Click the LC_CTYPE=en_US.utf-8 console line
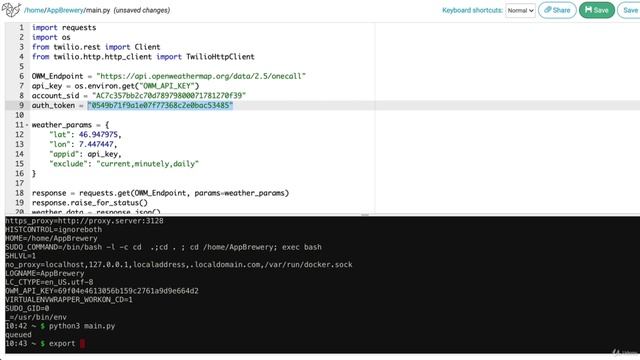 [49, 282]
